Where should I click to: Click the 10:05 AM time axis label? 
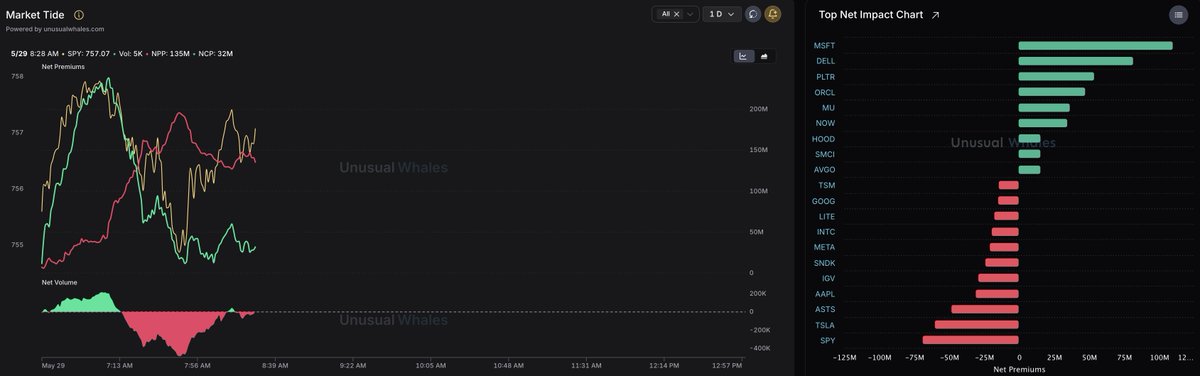point(430,366)
